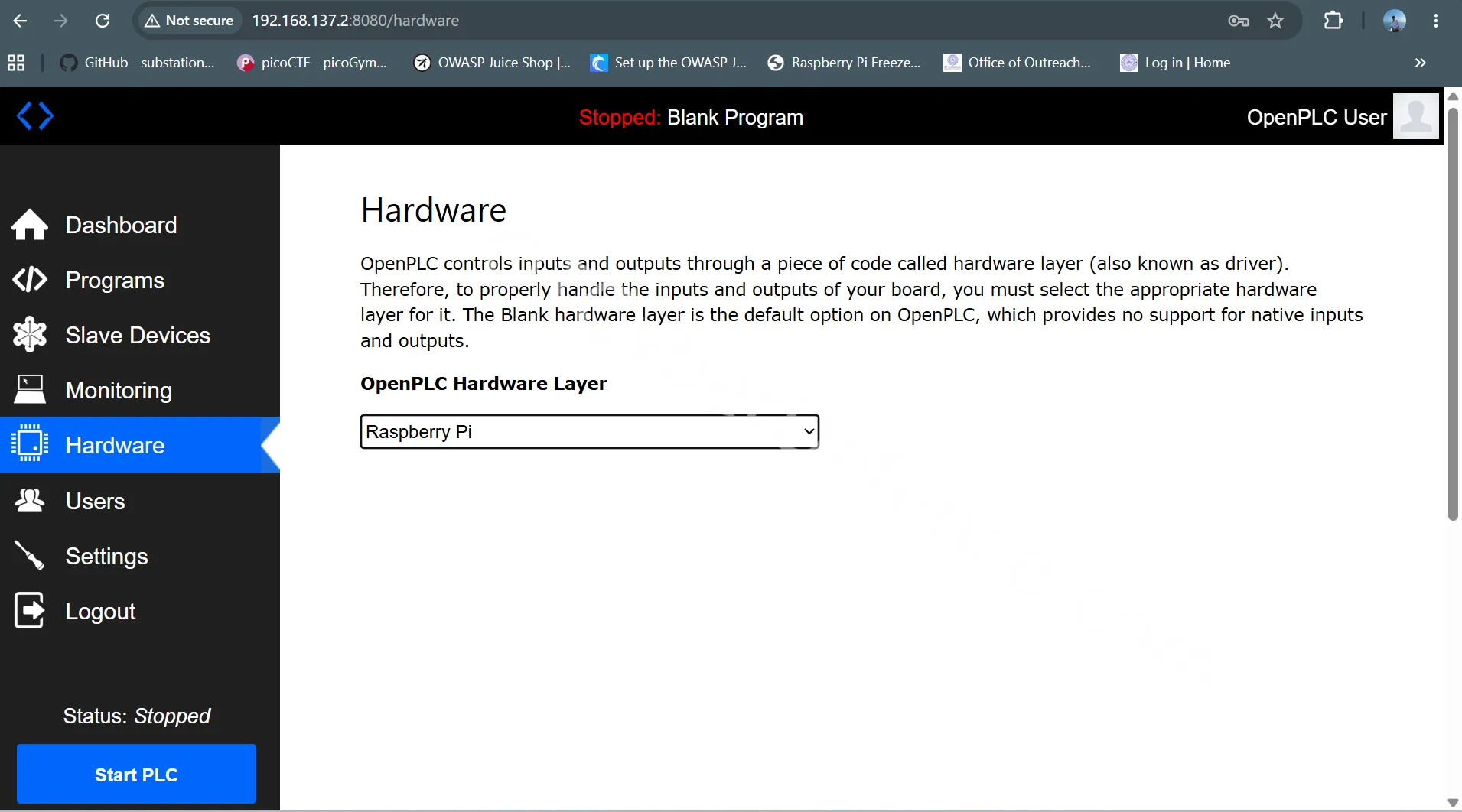Click the address bar URL field

pyautogui.click(x=719, y=21)
